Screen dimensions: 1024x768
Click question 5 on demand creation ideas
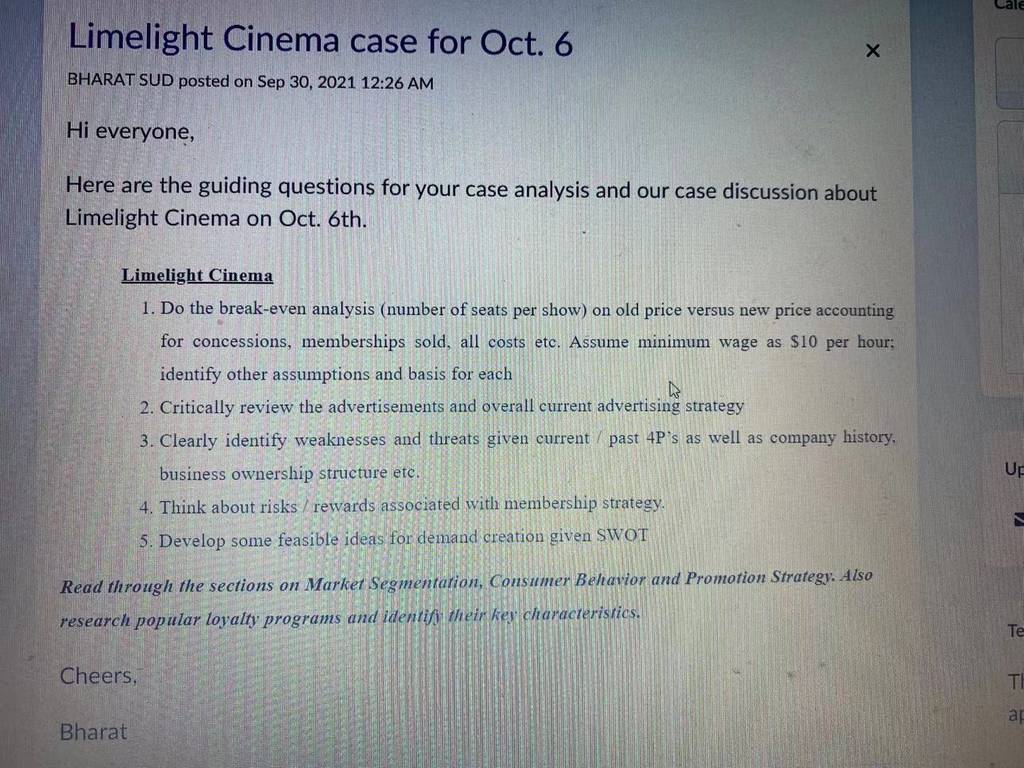393,539
